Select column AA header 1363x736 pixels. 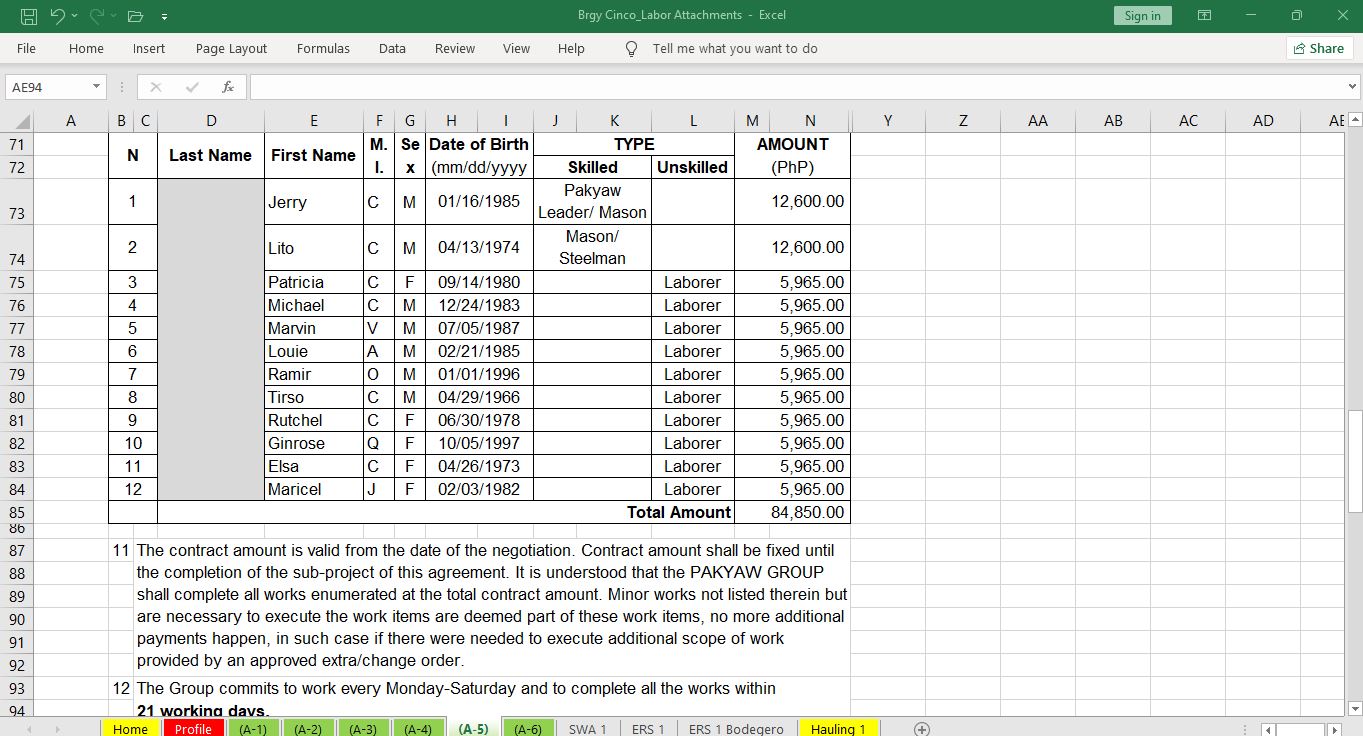[1038, 121]
